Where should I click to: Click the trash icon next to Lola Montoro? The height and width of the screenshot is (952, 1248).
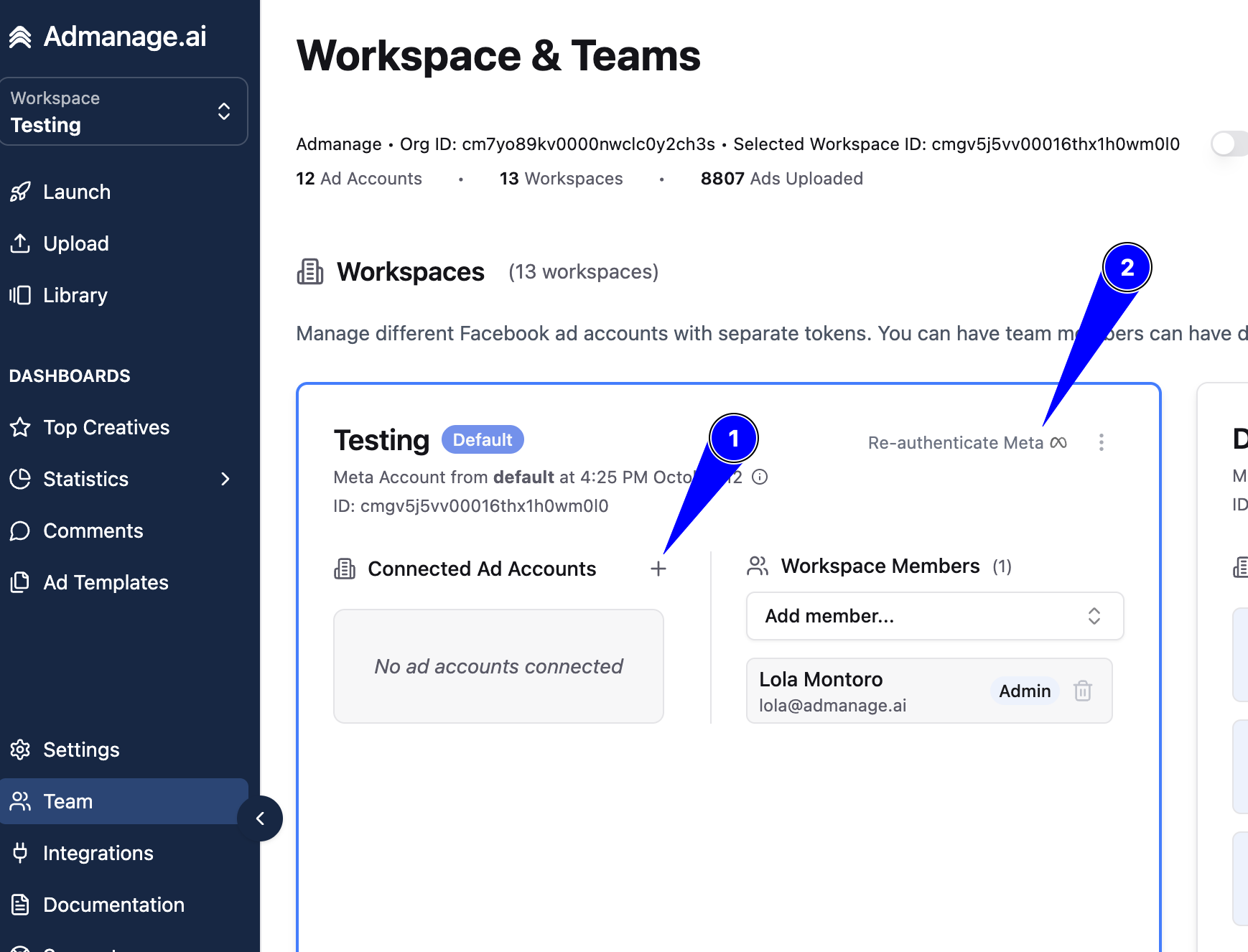pos(1083,691)
